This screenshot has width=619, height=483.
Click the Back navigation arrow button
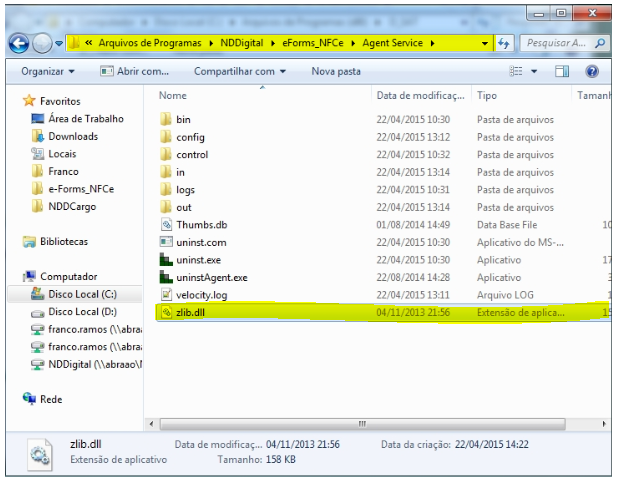coord(18,44)
